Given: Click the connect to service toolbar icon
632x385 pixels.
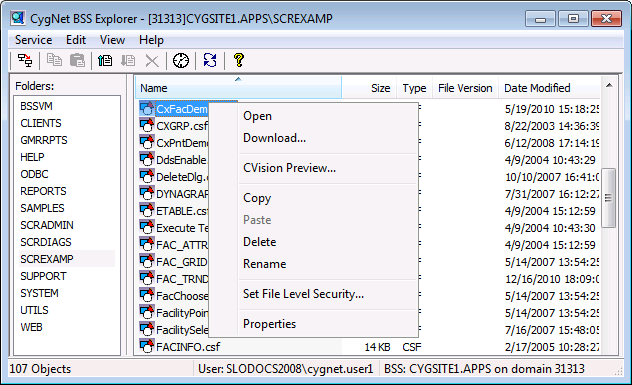Looking at the screenshot, I should point(25,60).
